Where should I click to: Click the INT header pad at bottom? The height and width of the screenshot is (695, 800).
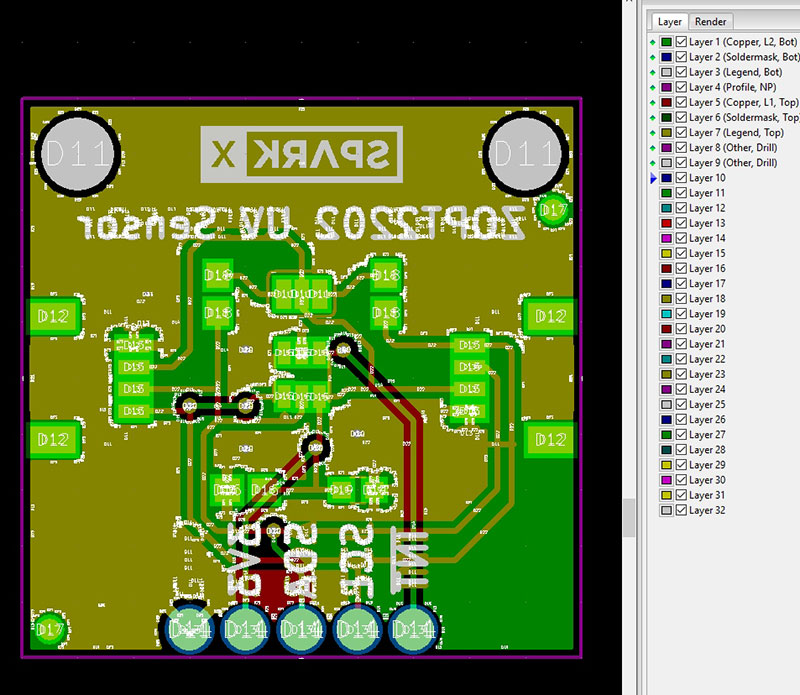[x=413, y=630]
